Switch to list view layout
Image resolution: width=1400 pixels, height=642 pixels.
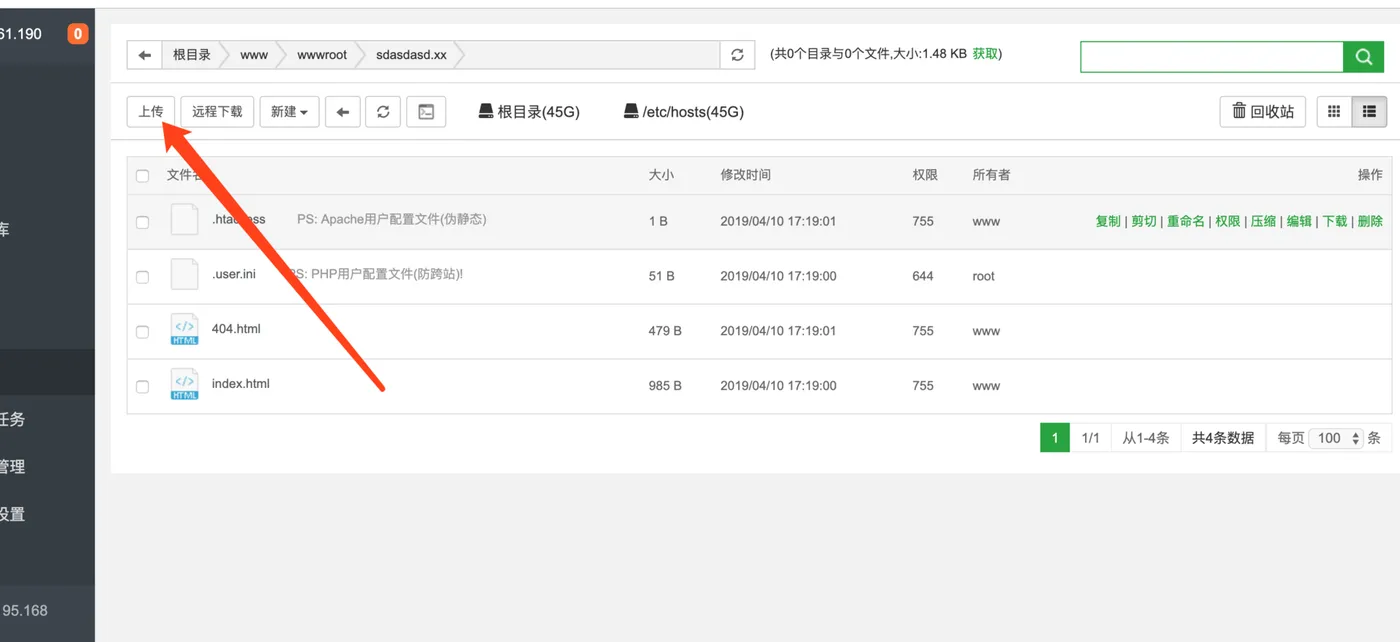(1370, 112)
